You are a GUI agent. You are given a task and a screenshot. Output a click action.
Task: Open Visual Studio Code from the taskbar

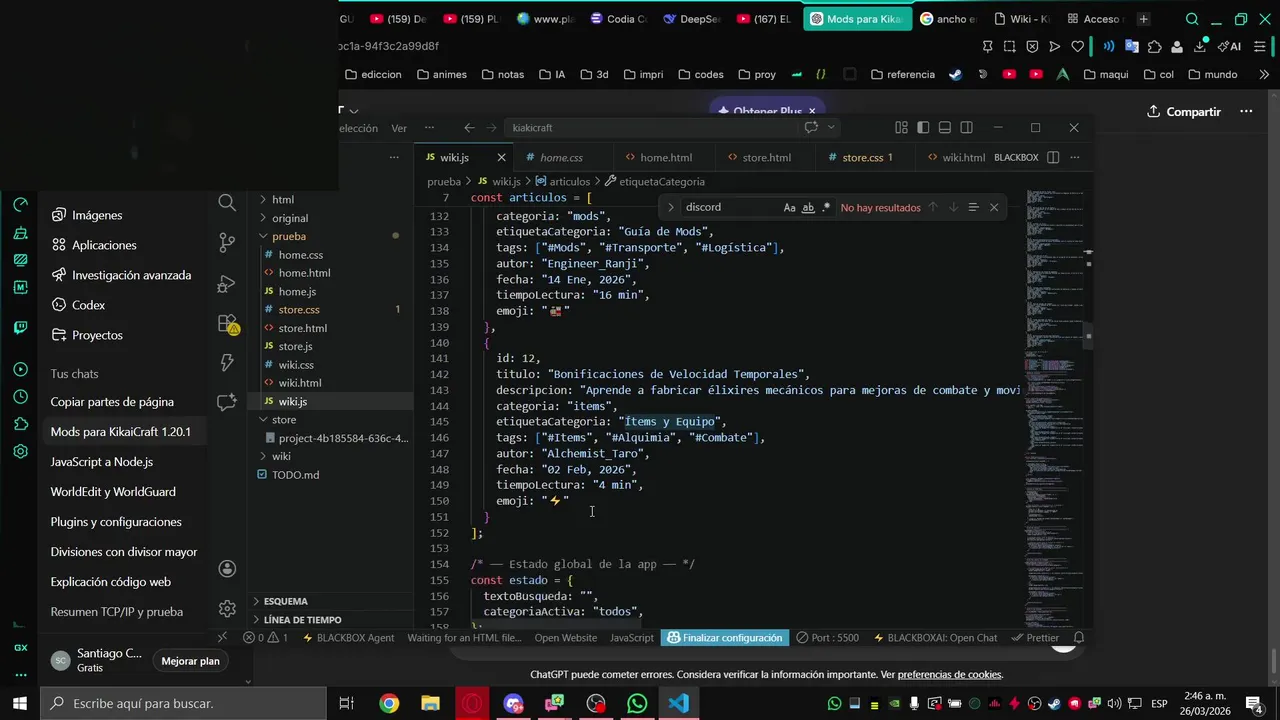click(679, 703)
